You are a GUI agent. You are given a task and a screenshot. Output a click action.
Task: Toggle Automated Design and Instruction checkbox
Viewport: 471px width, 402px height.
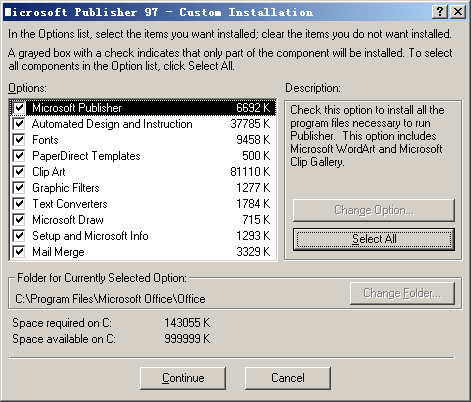(19, 124)
